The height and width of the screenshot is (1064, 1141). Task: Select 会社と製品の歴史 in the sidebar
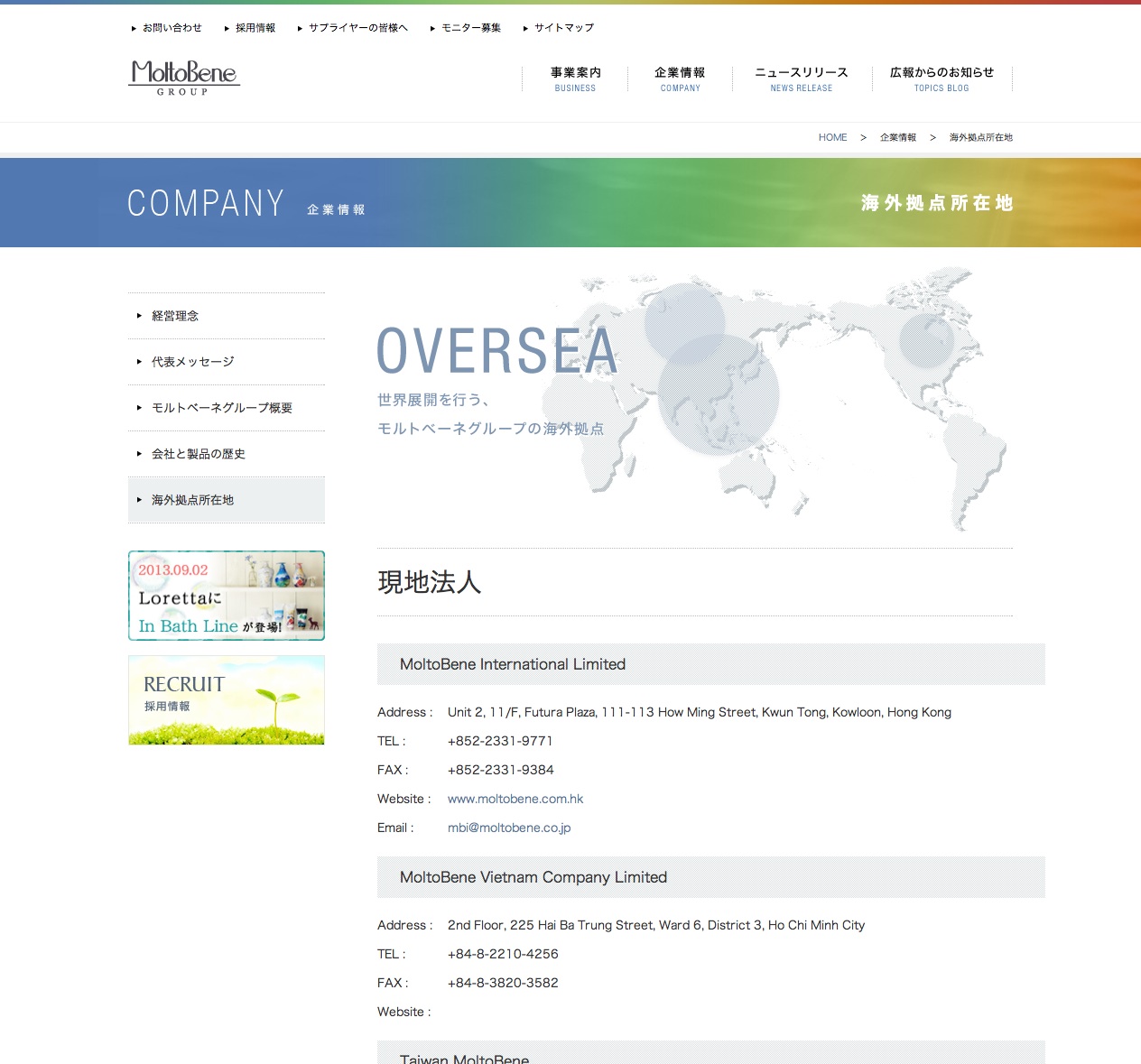click(x=227, y=454)
